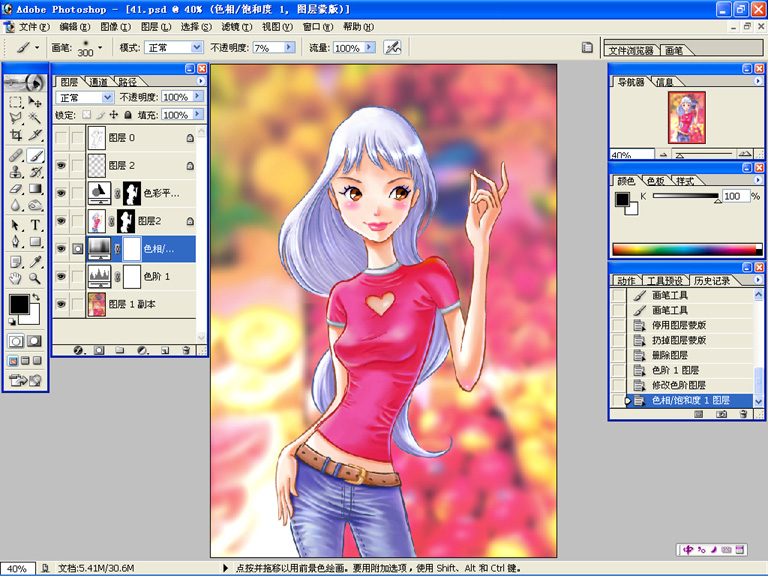This screenshot has height=576, width=768.
Task: Select the History Brush tool
Action: [35, 172]
